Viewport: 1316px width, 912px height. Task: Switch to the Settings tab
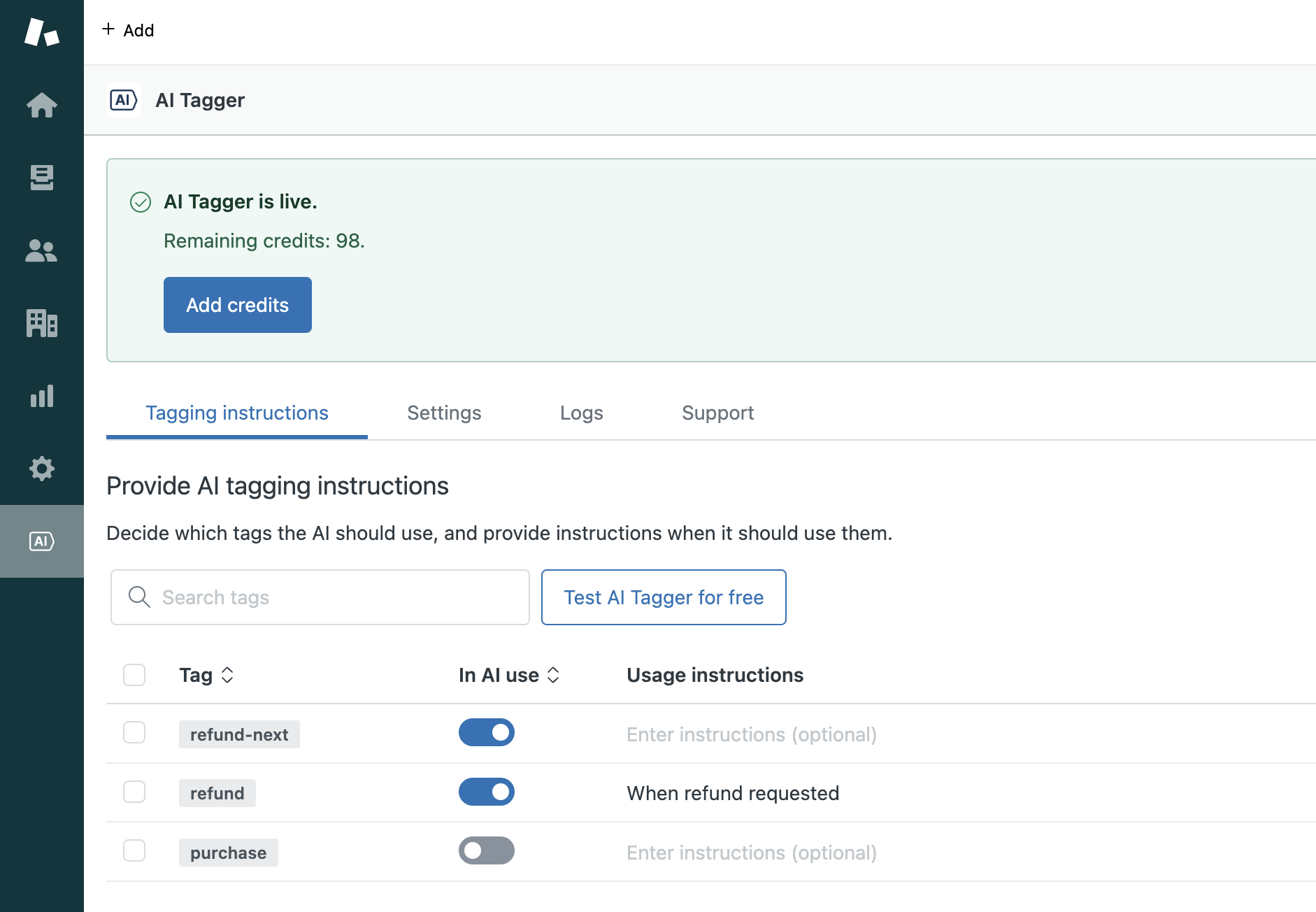(x=444, y=413)
